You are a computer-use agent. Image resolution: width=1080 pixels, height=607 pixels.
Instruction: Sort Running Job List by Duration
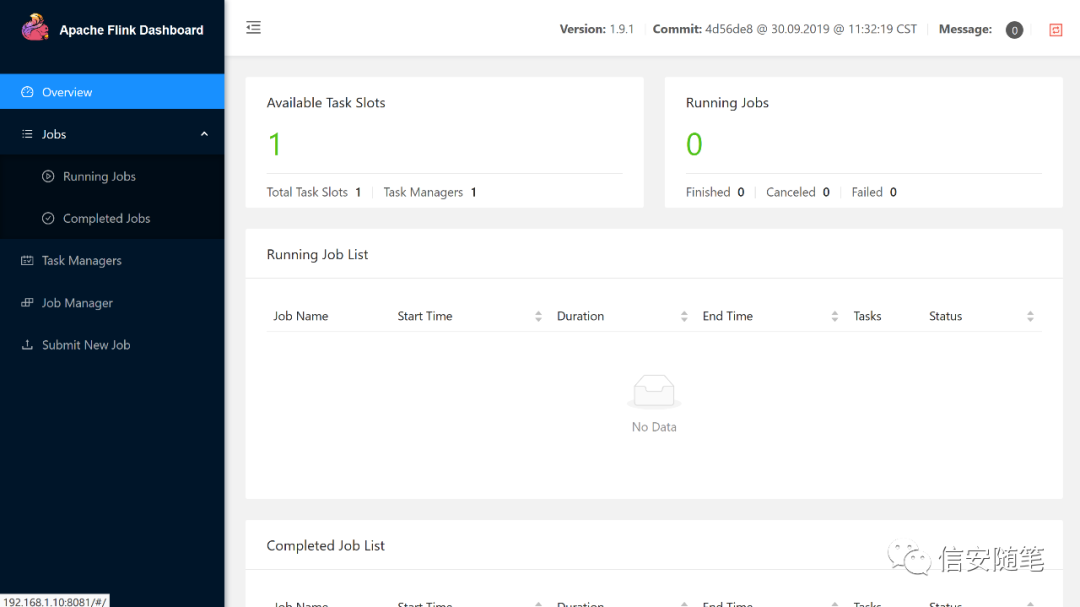pos(684,316)
